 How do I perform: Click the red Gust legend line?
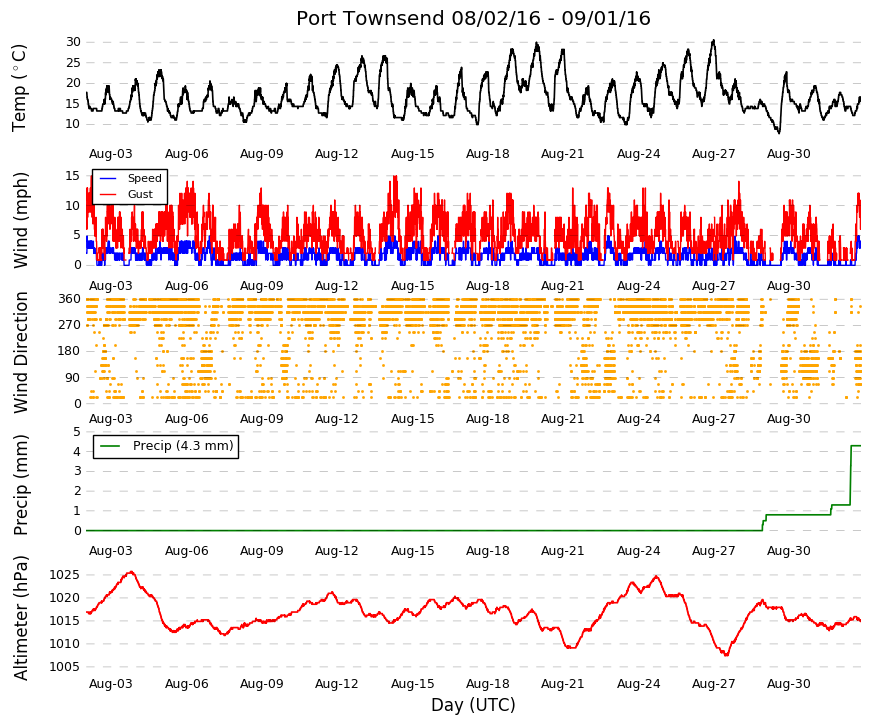[108, 194]
